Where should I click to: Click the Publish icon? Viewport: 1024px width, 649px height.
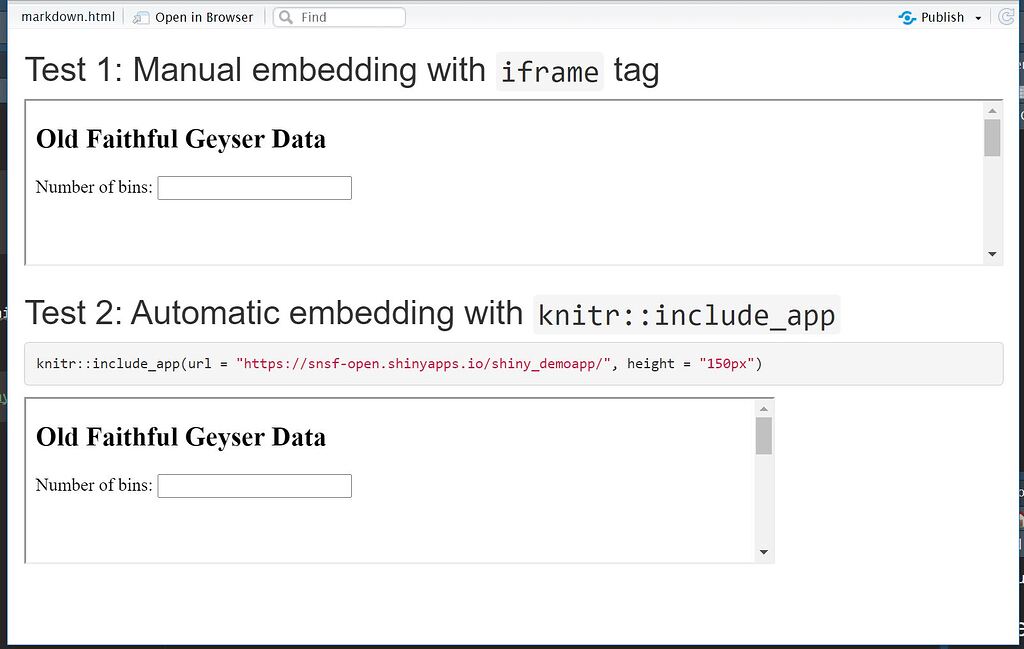pos(907,17)
